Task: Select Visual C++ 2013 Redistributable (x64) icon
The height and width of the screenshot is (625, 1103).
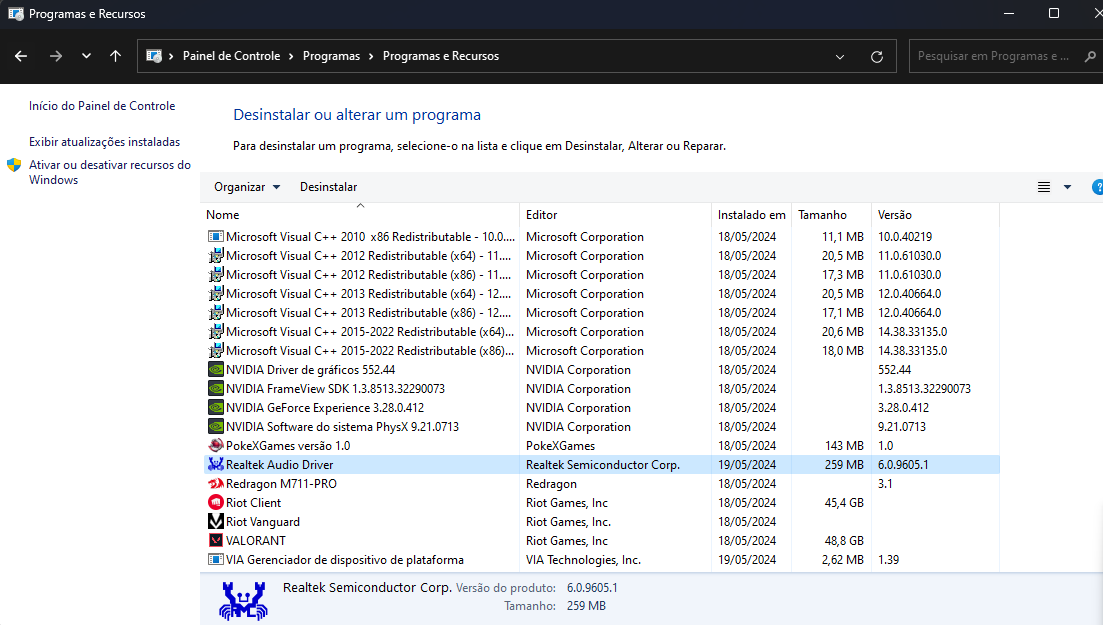Action: [216, 294]
